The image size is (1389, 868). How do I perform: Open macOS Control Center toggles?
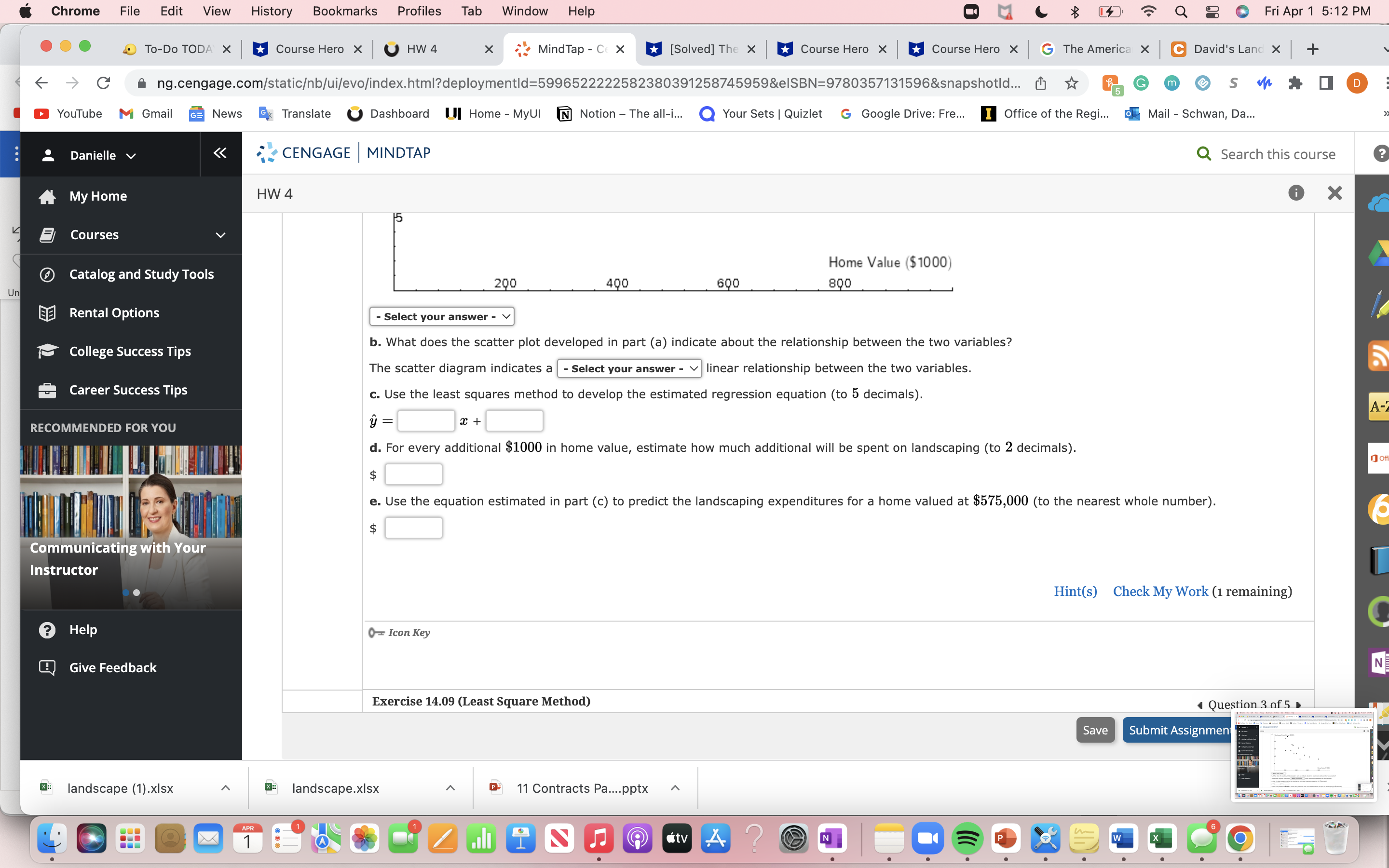pyautogui.click(x=1212, y=12)
